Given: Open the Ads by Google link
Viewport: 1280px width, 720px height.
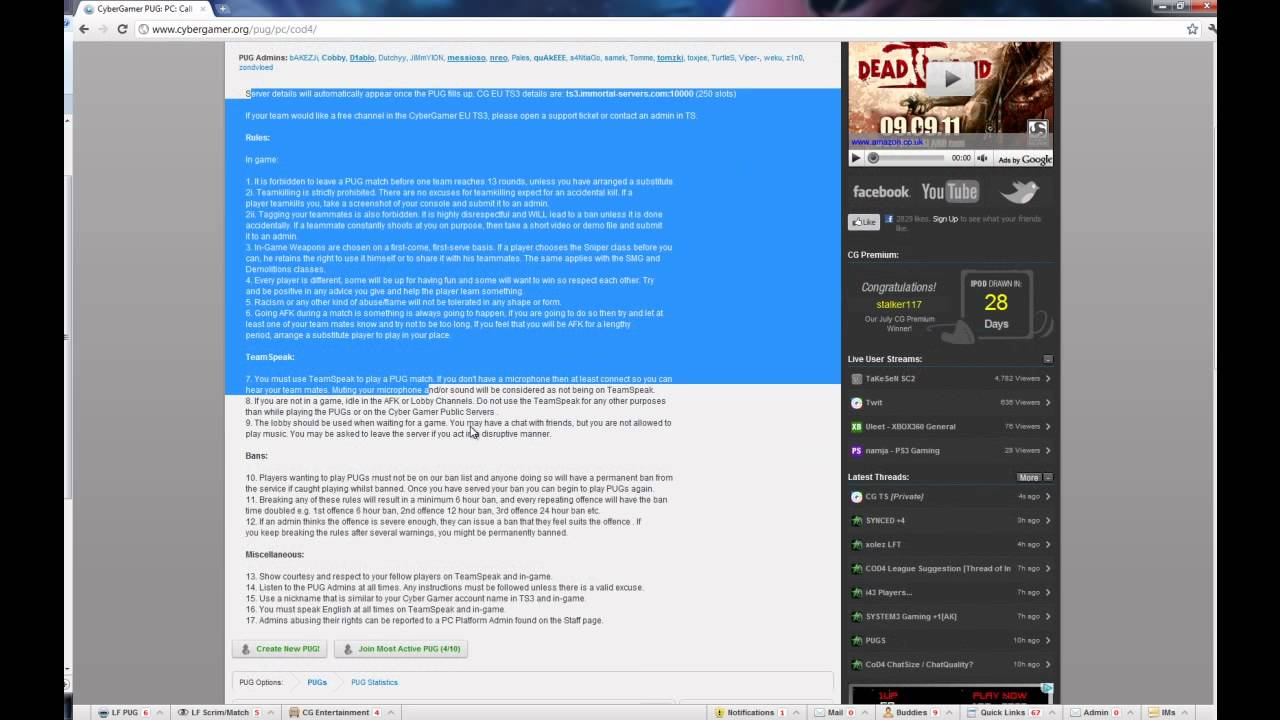Looking at the screenshot, I should [x=1025, y=159].
